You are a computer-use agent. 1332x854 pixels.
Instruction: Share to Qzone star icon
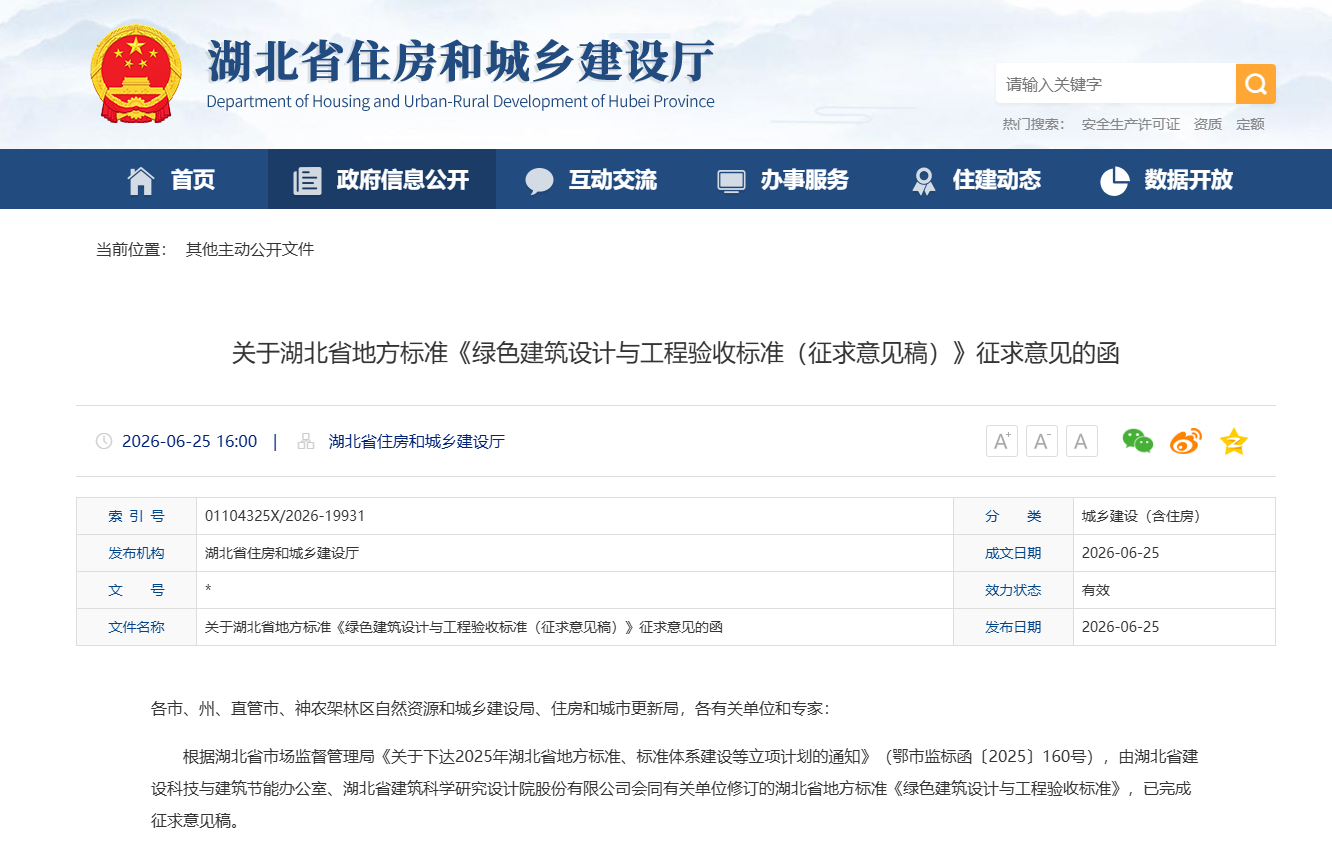[x=1234, y=441]
